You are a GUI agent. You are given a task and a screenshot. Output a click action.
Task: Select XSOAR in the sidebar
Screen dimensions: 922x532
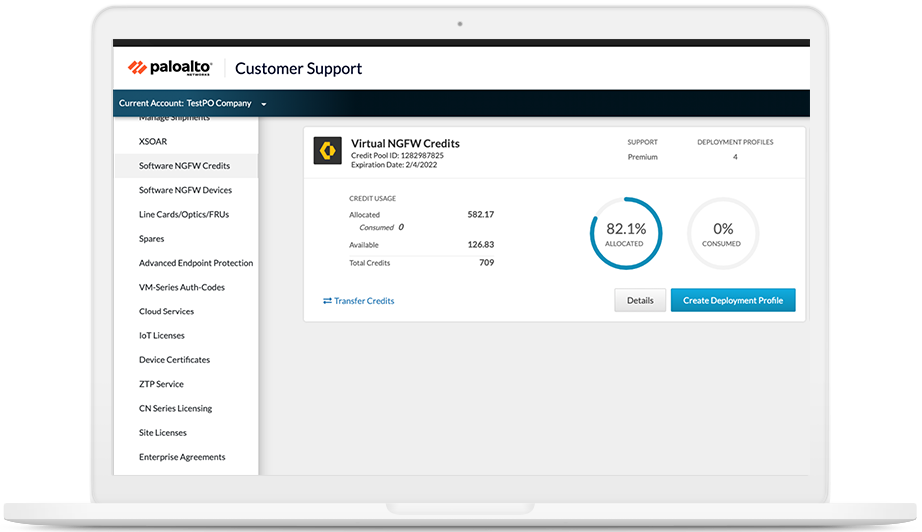pos(153,142)
